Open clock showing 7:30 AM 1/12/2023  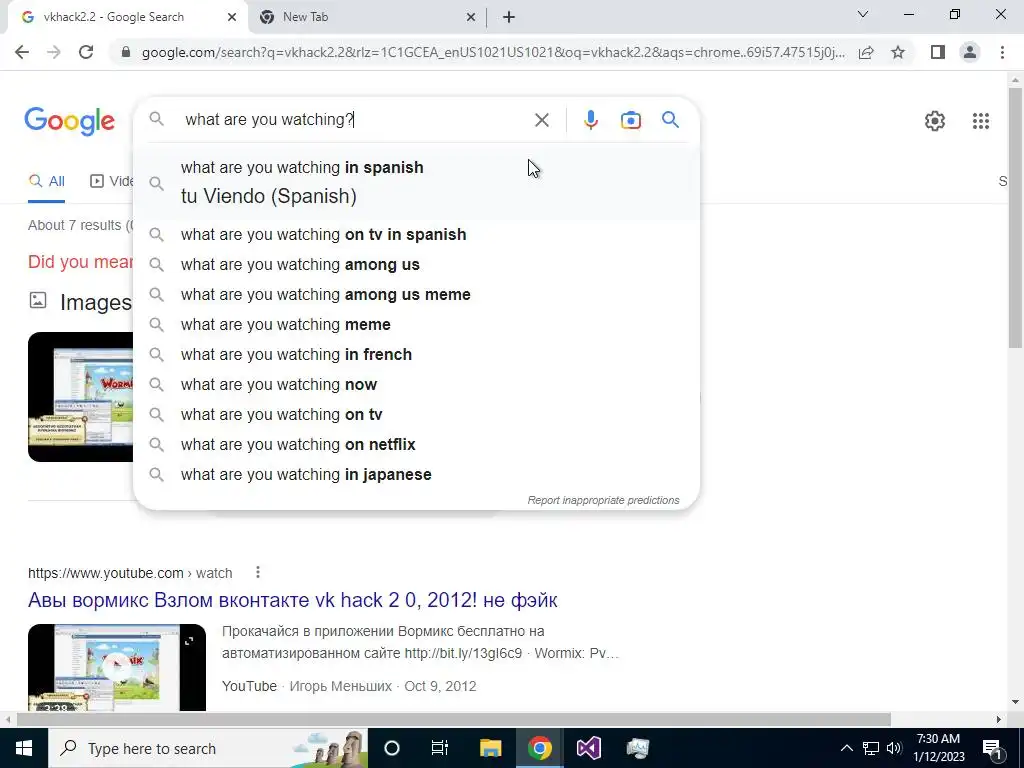[938, 748]
